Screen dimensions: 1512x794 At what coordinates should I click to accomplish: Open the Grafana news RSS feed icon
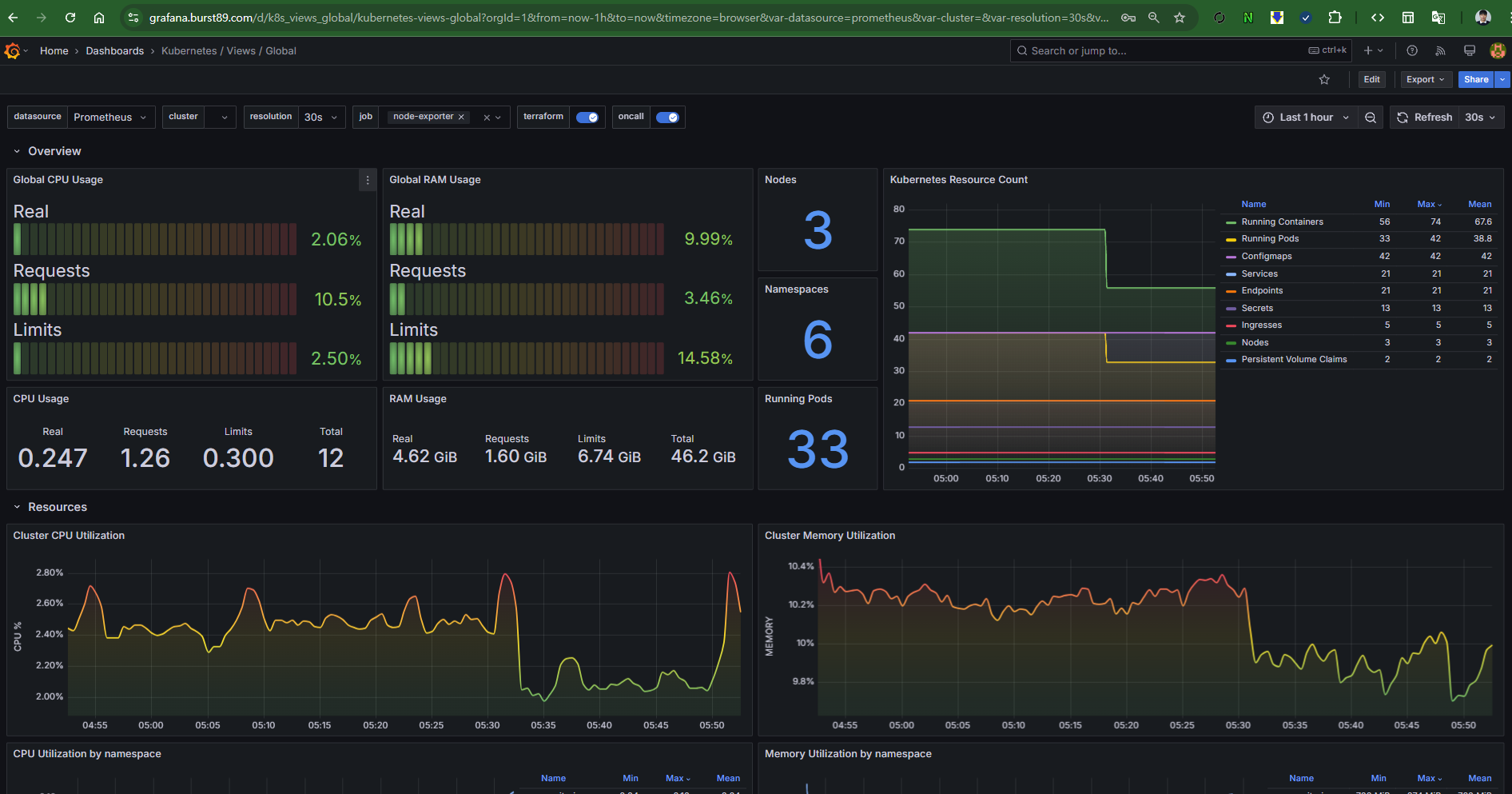click(1441, 50)
